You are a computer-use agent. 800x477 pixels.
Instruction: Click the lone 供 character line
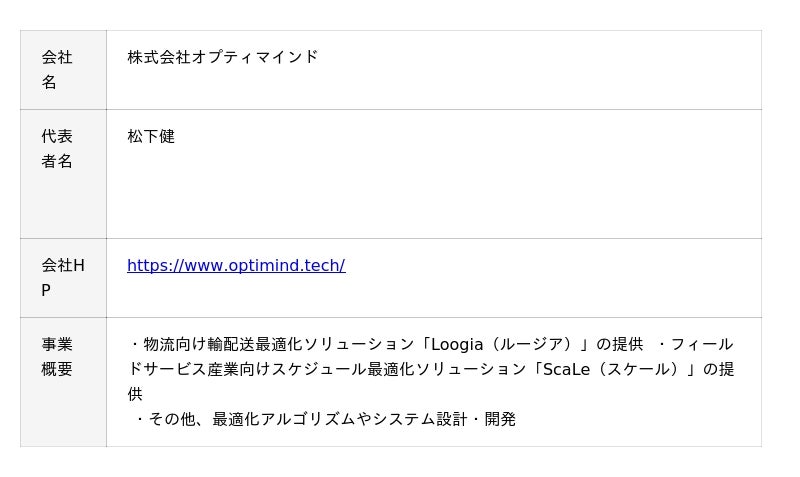tap(135, 394)
